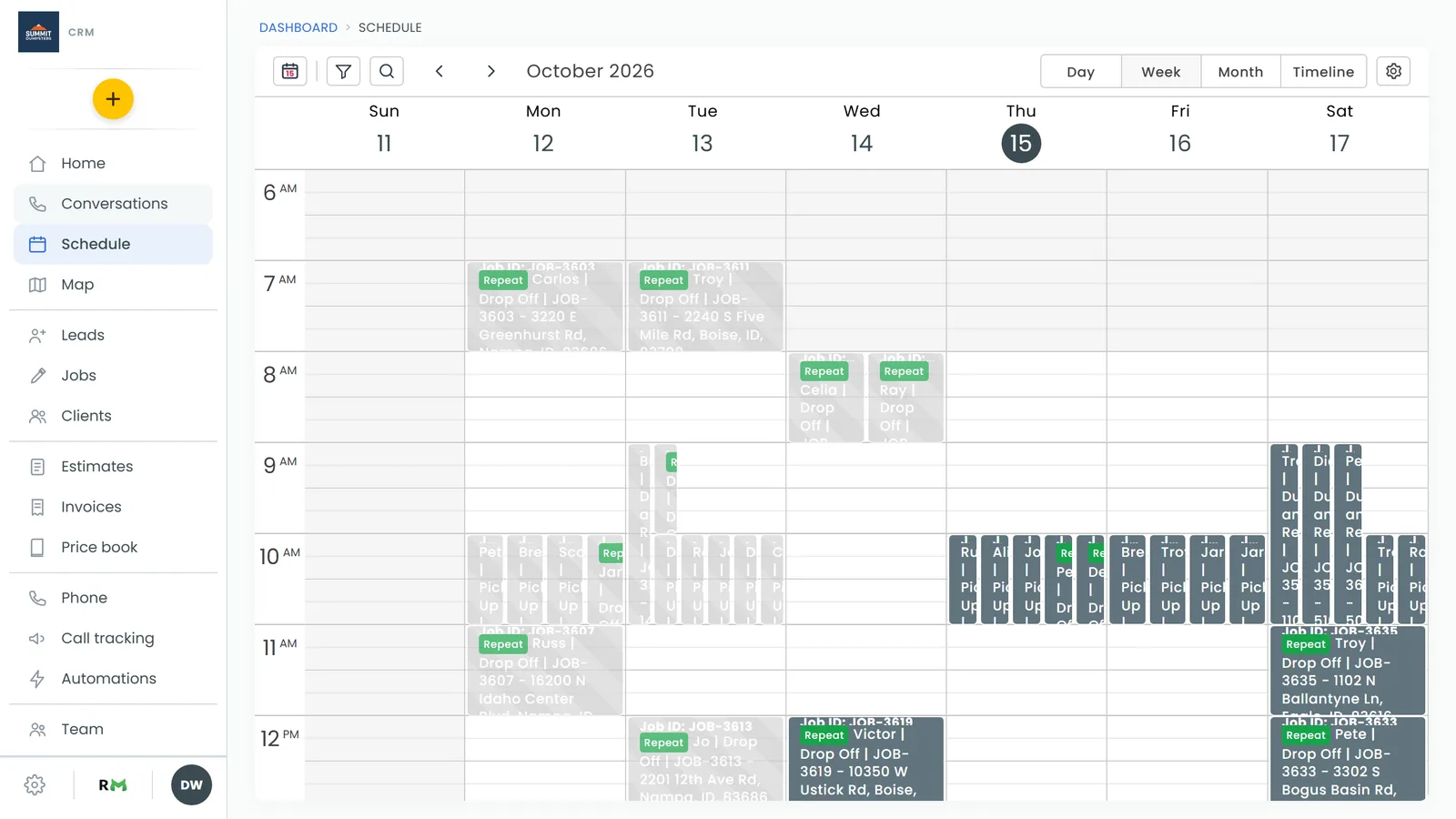Open Carlos drop off job JOB-3603

545,307
